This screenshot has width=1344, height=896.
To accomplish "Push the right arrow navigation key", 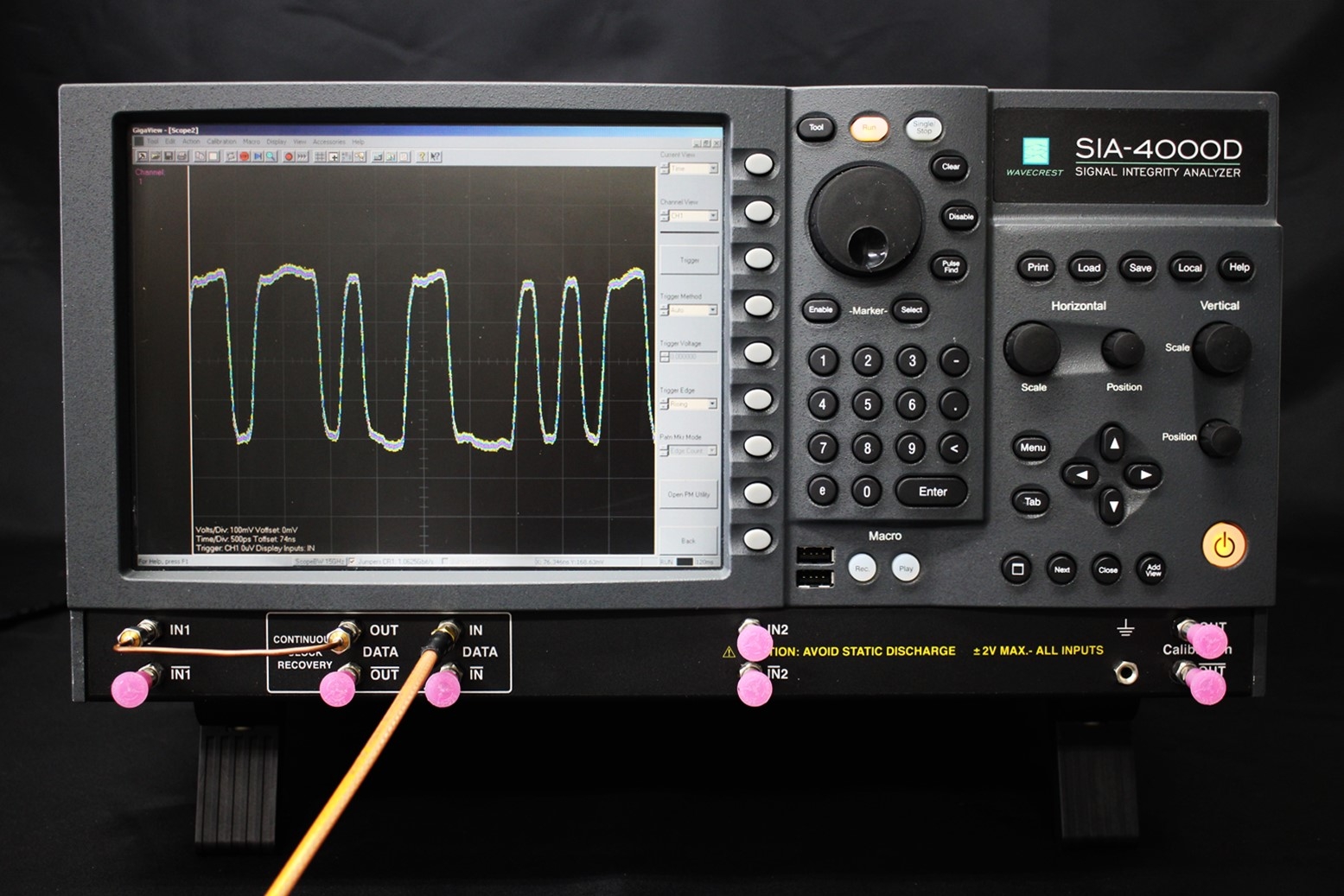I will (x=1145, y=474).
